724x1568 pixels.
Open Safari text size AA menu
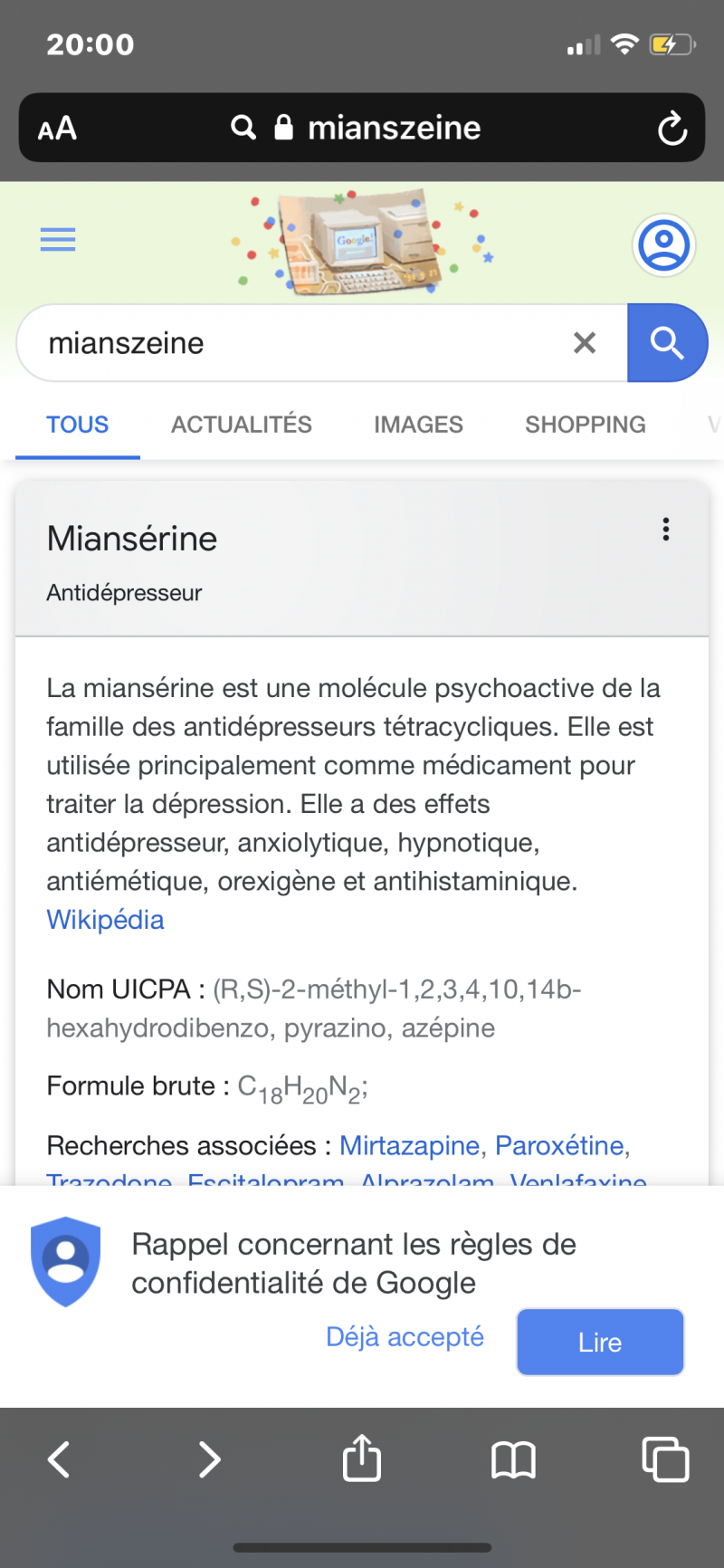(57, 129)
